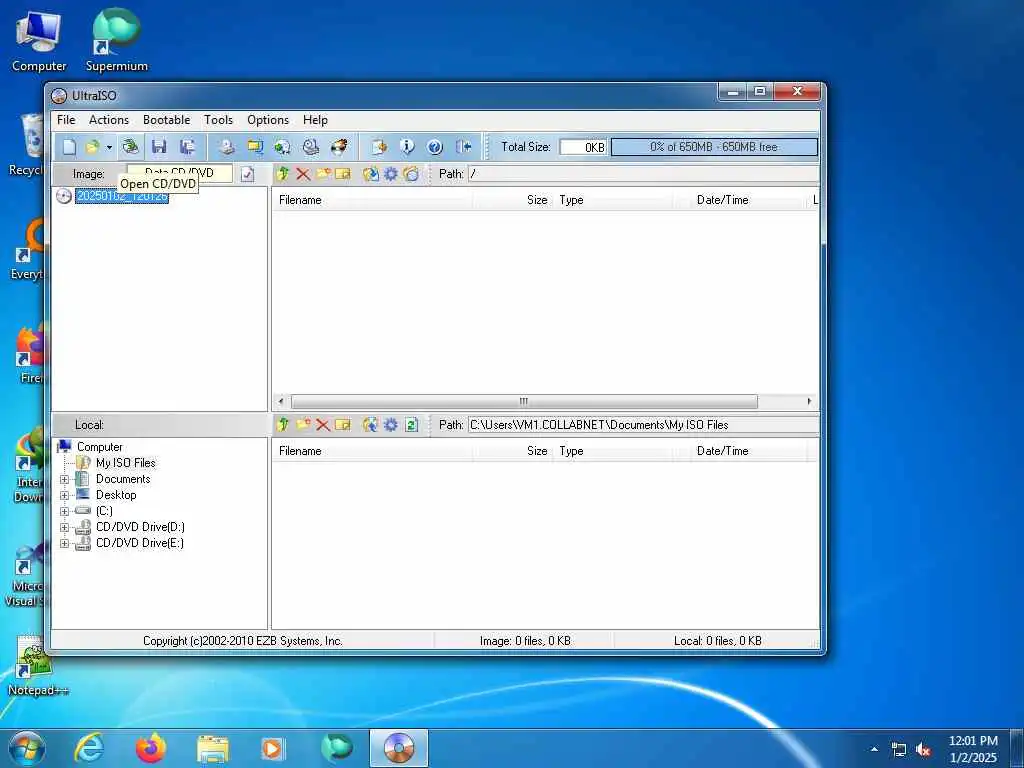Image resolution: width=1024 pixels, height=768 pixels.
Task: Click the Save As toolbar icon
Action: 187,147
